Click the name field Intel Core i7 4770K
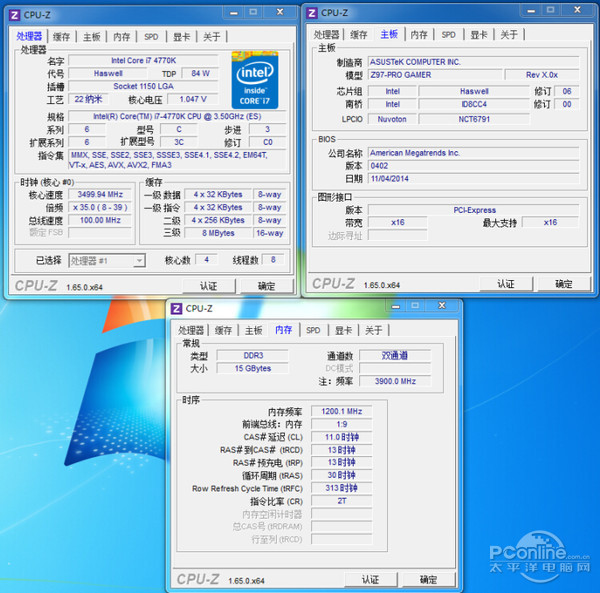The width and height of the screenshot is (600, 593). [143, 60]
